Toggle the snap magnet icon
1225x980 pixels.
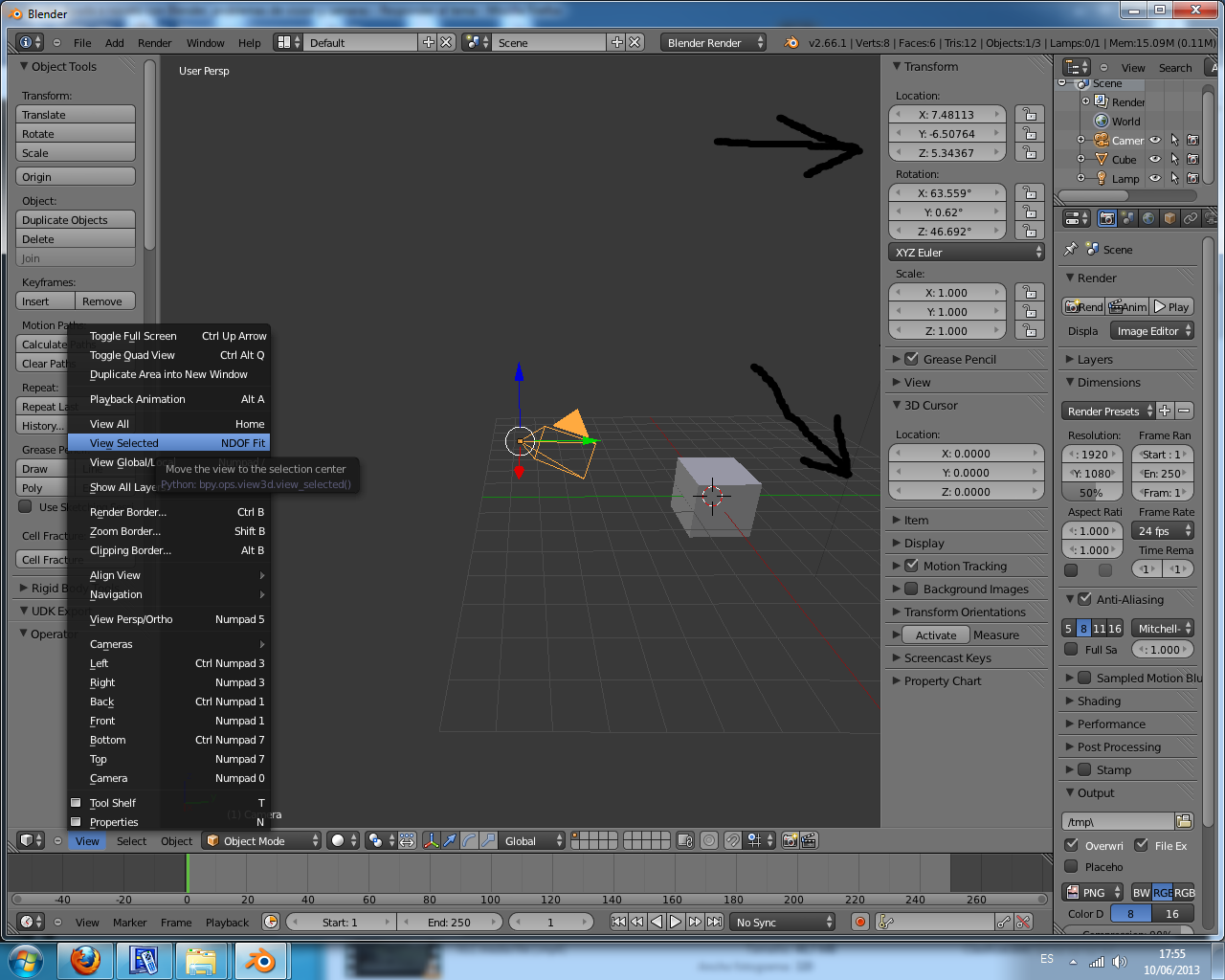pyautogui.click(x=732, y=840)
